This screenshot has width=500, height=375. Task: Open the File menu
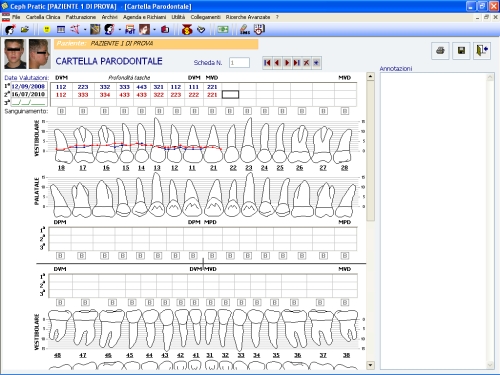pyautogui.click(x=16, y=17)
